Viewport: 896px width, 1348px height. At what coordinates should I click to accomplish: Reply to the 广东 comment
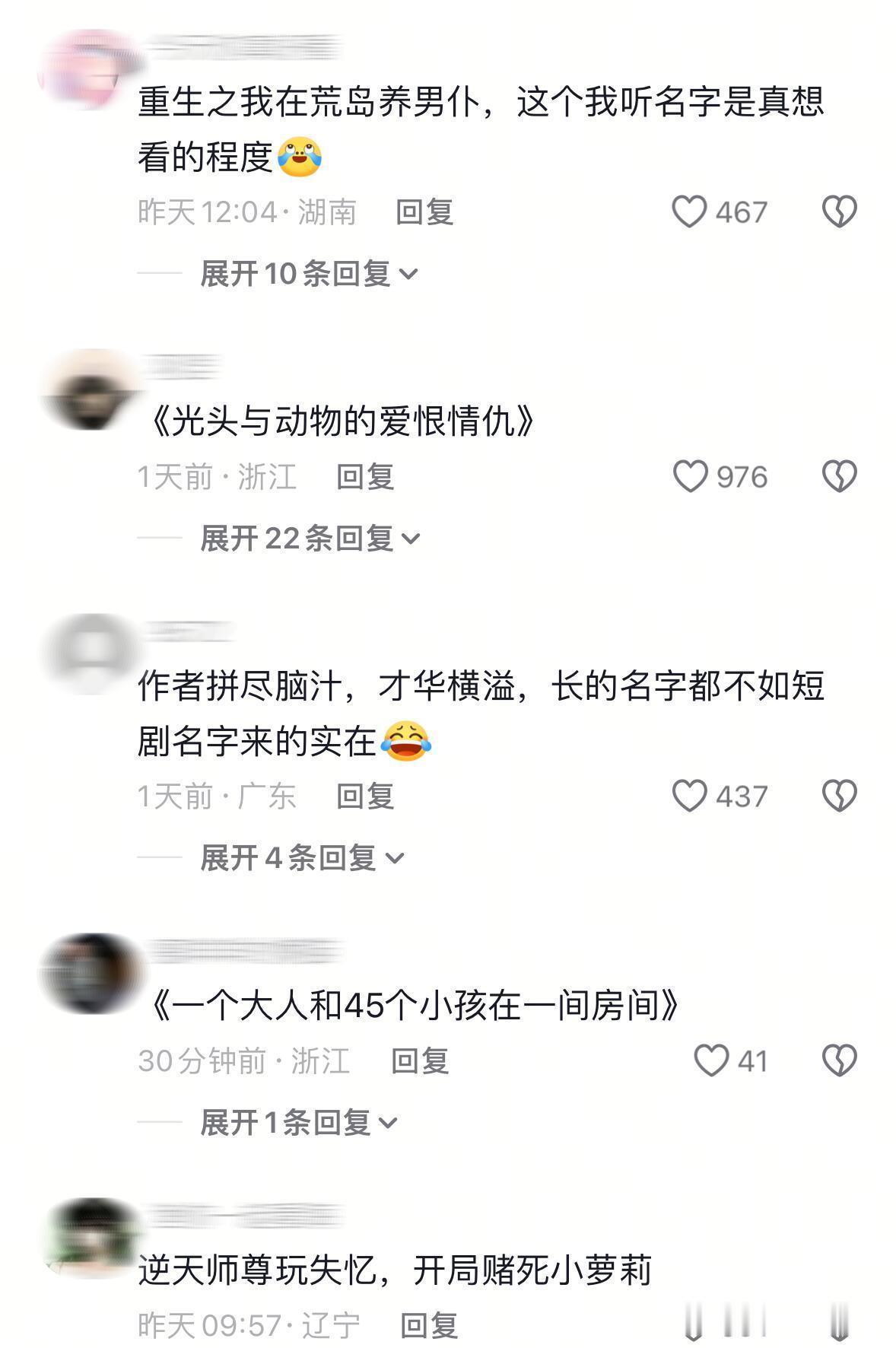click(x=365, y=796)
